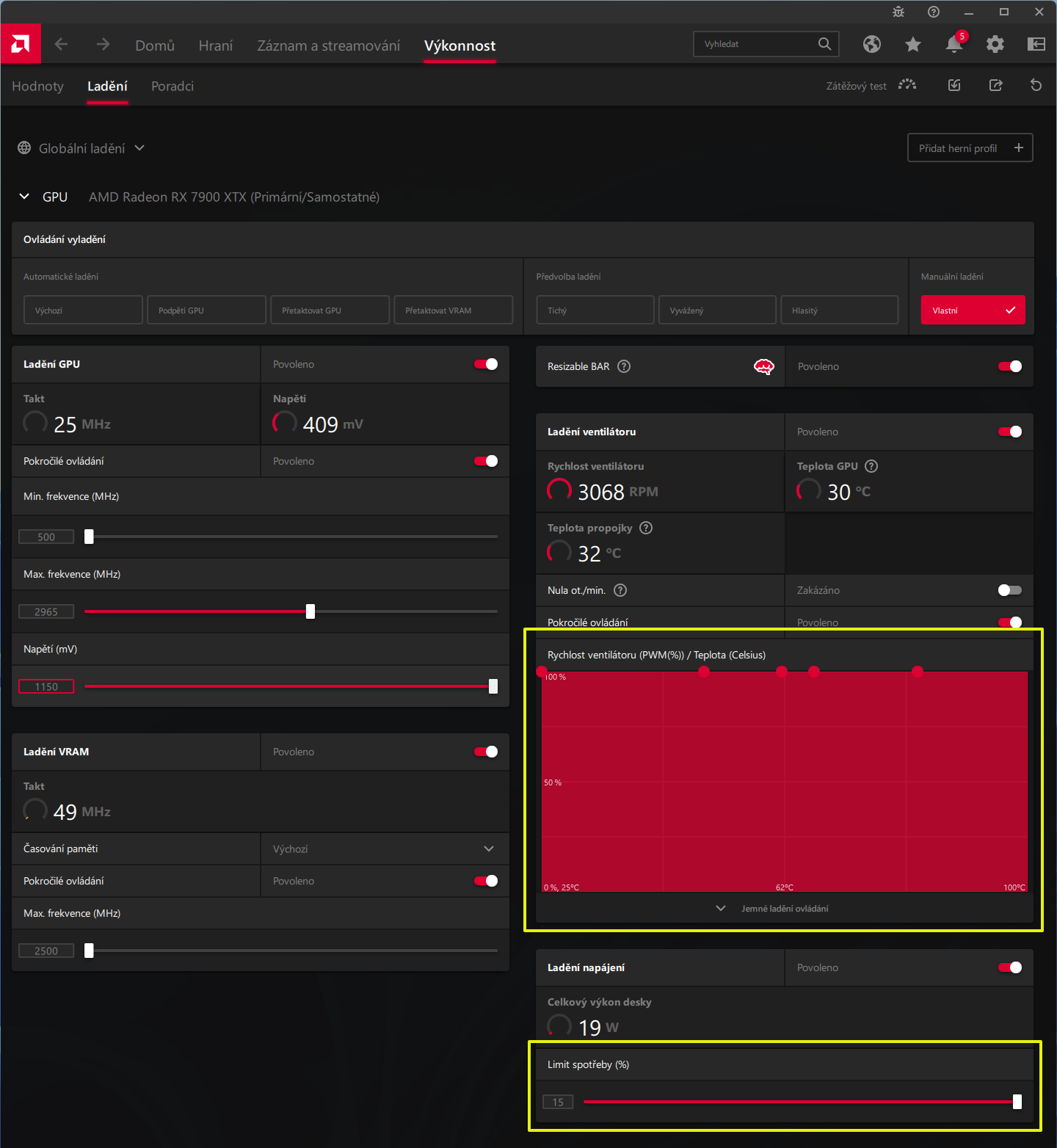1057x1148 pixels.
Task: Click the Nula ot./min. help icon
Action: [620, 590]
